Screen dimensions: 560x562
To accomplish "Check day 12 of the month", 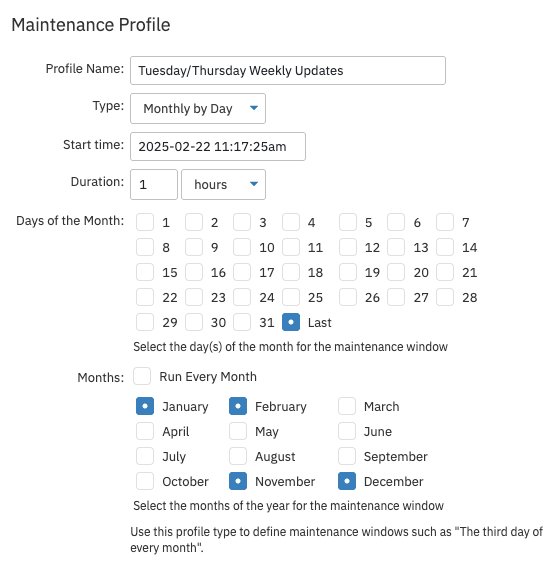I will (348, 247).
